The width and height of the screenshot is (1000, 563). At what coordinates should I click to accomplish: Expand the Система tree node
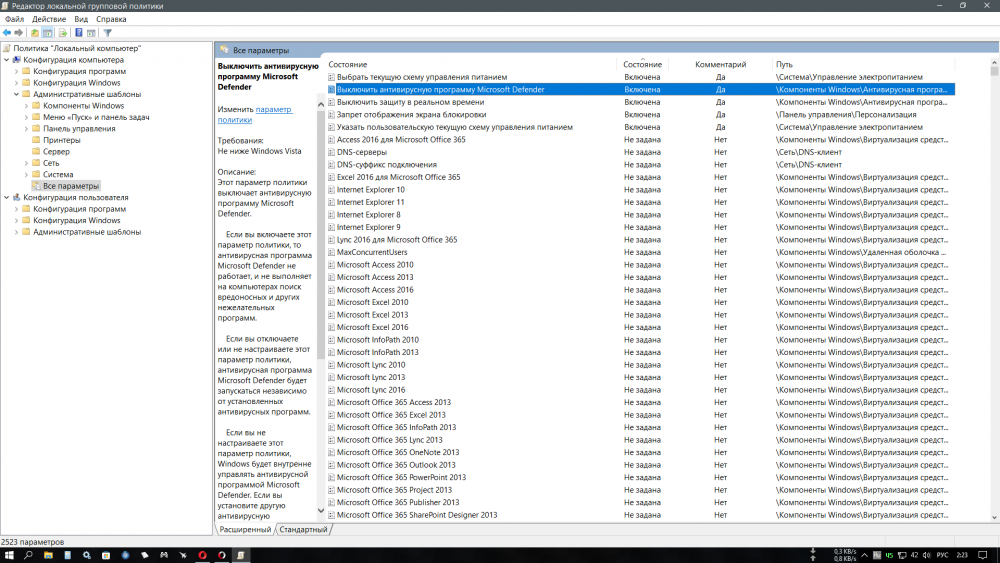[x=27, y=175]
